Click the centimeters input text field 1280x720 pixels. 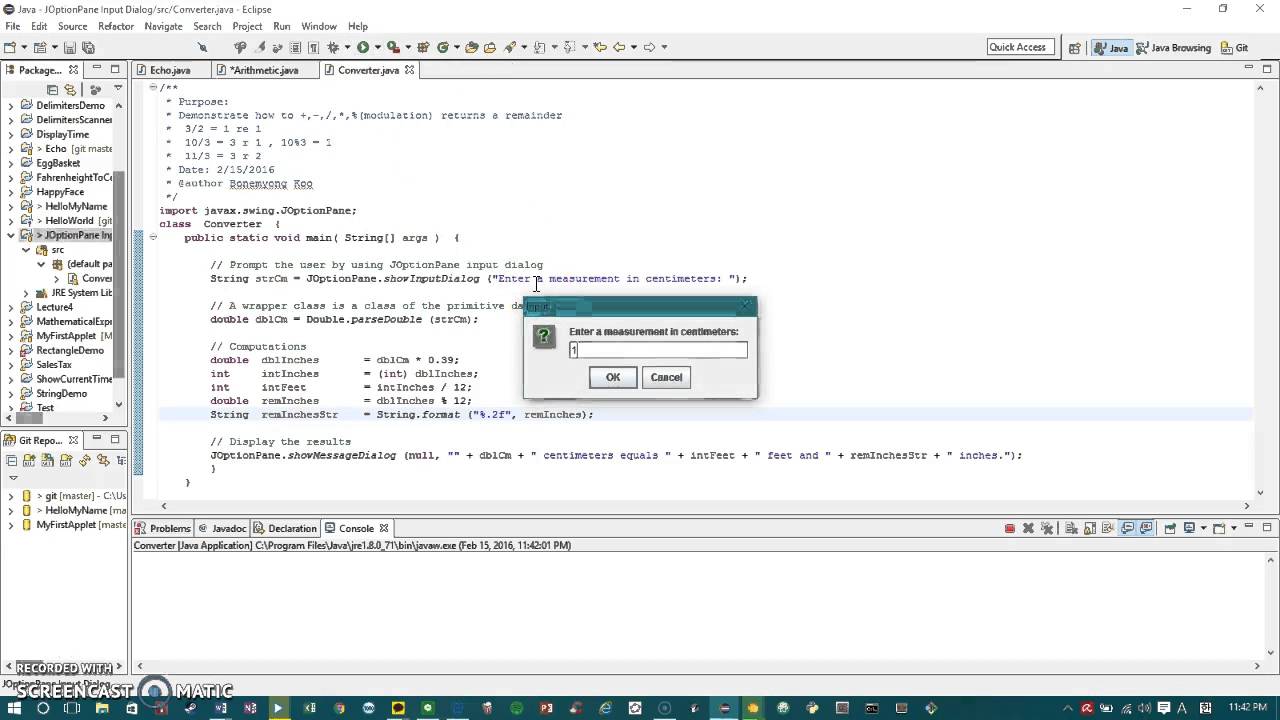pyautogui.click(x=658, y=350)
